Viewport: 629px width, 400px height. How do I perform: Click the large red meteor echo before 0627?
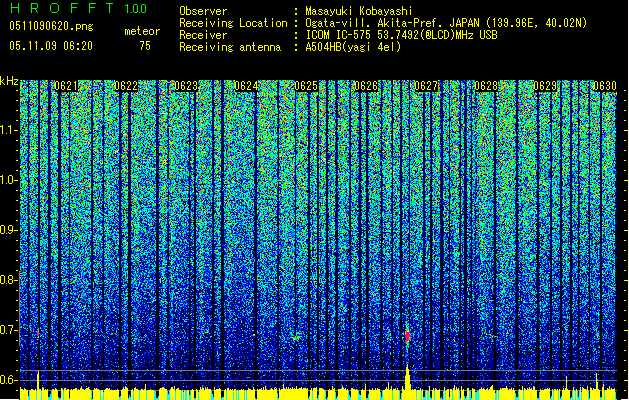tap(408, 335)
